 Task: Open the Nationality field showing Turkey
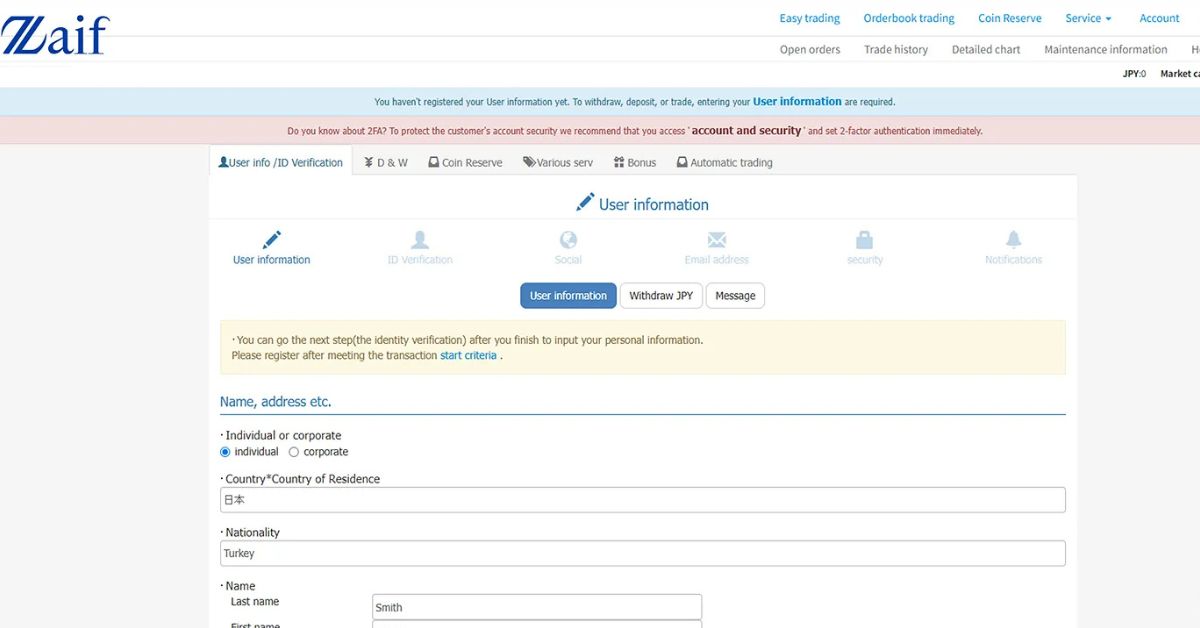pos(642,552)
